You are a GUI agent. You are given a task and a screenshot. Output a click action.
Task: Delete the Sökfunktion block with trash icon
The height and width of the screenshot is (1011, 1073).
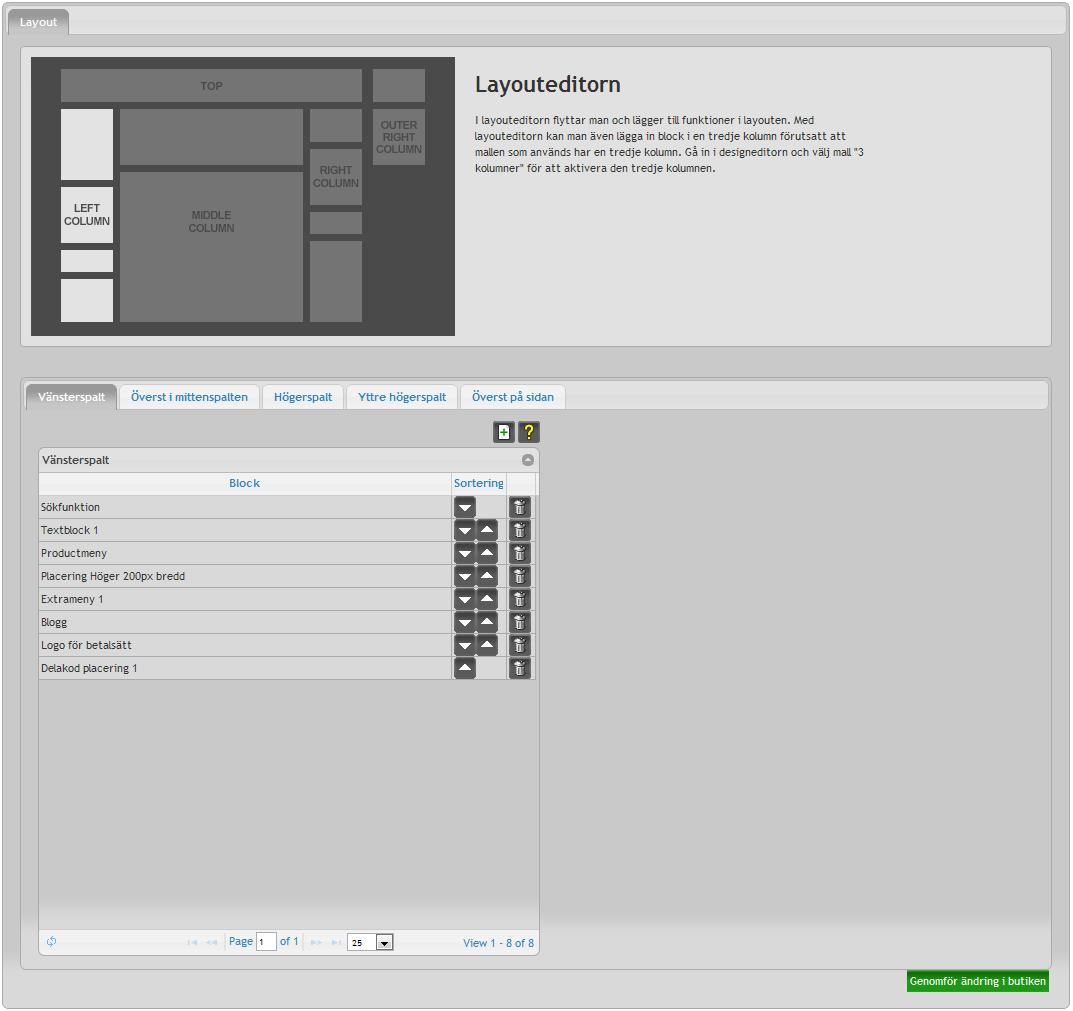click(x=519, y=507)
